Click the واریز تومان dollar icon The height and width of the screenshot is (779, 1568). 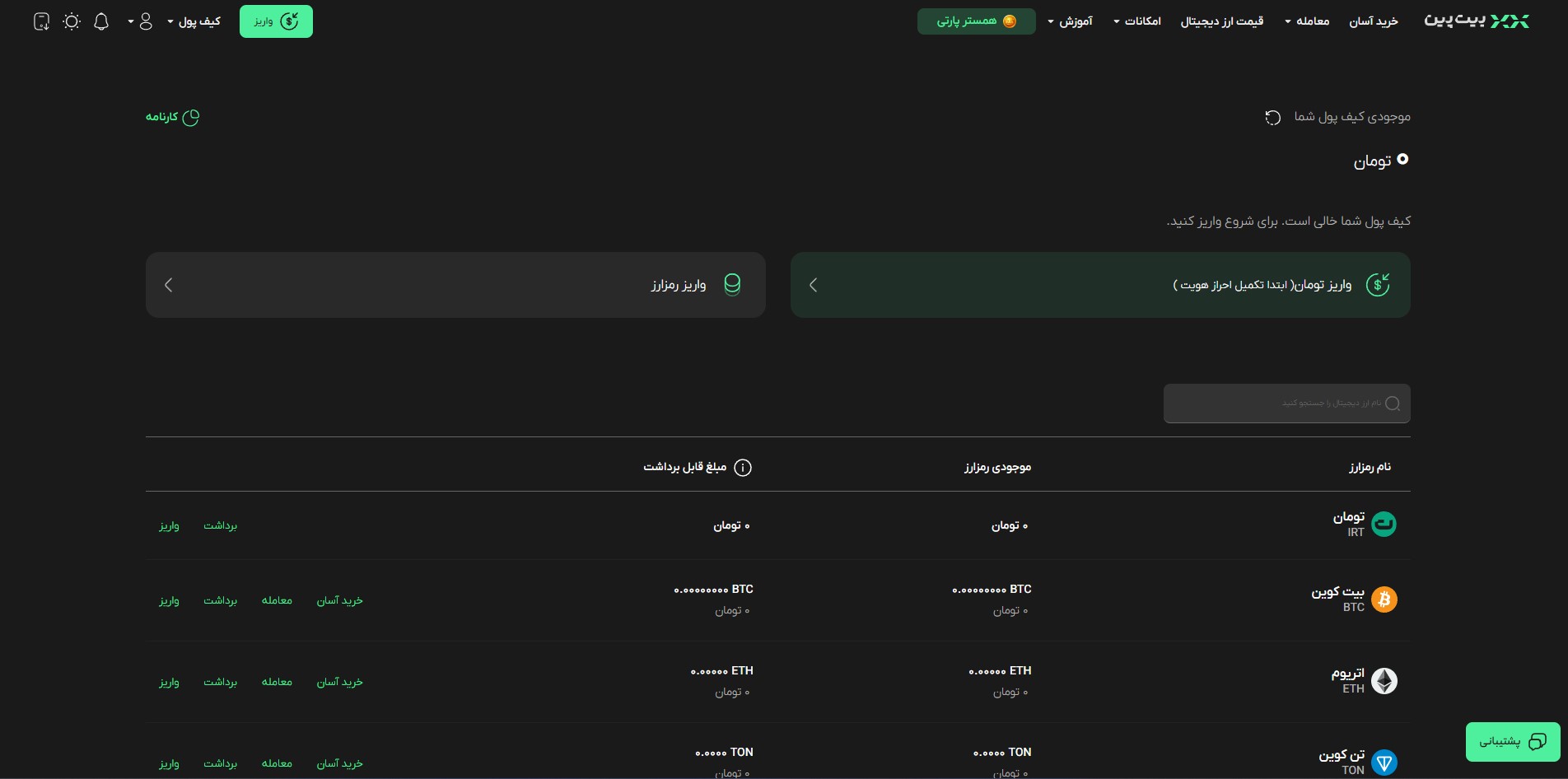pos(1378,285)
